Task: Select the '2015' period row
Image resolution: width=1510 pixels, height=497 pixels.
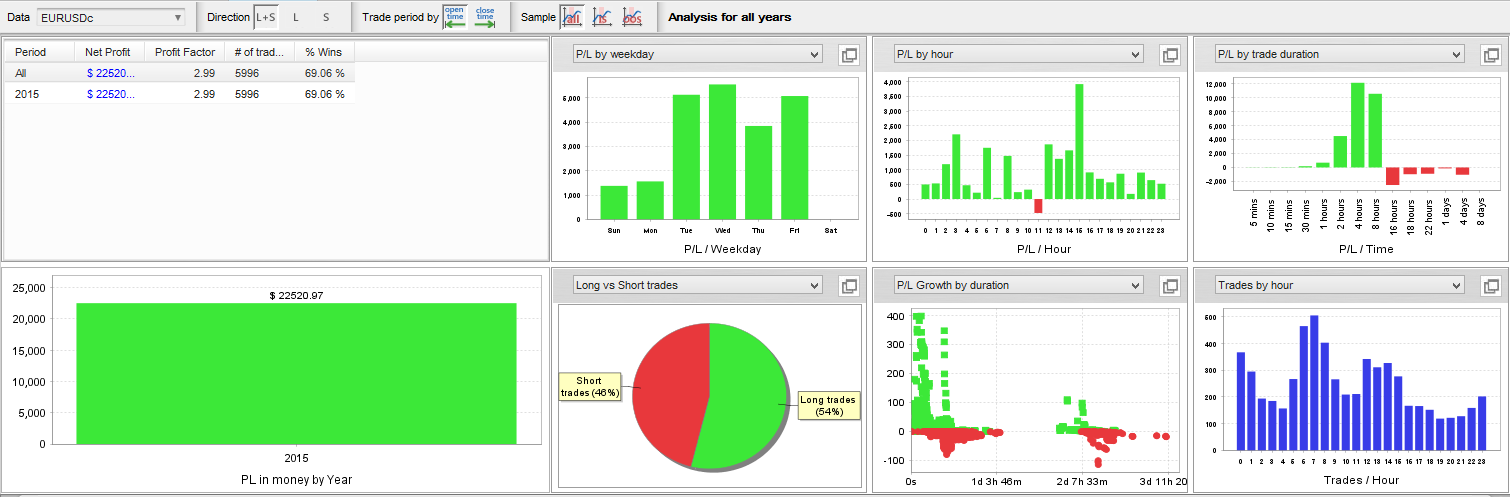Action: point(180,94)
